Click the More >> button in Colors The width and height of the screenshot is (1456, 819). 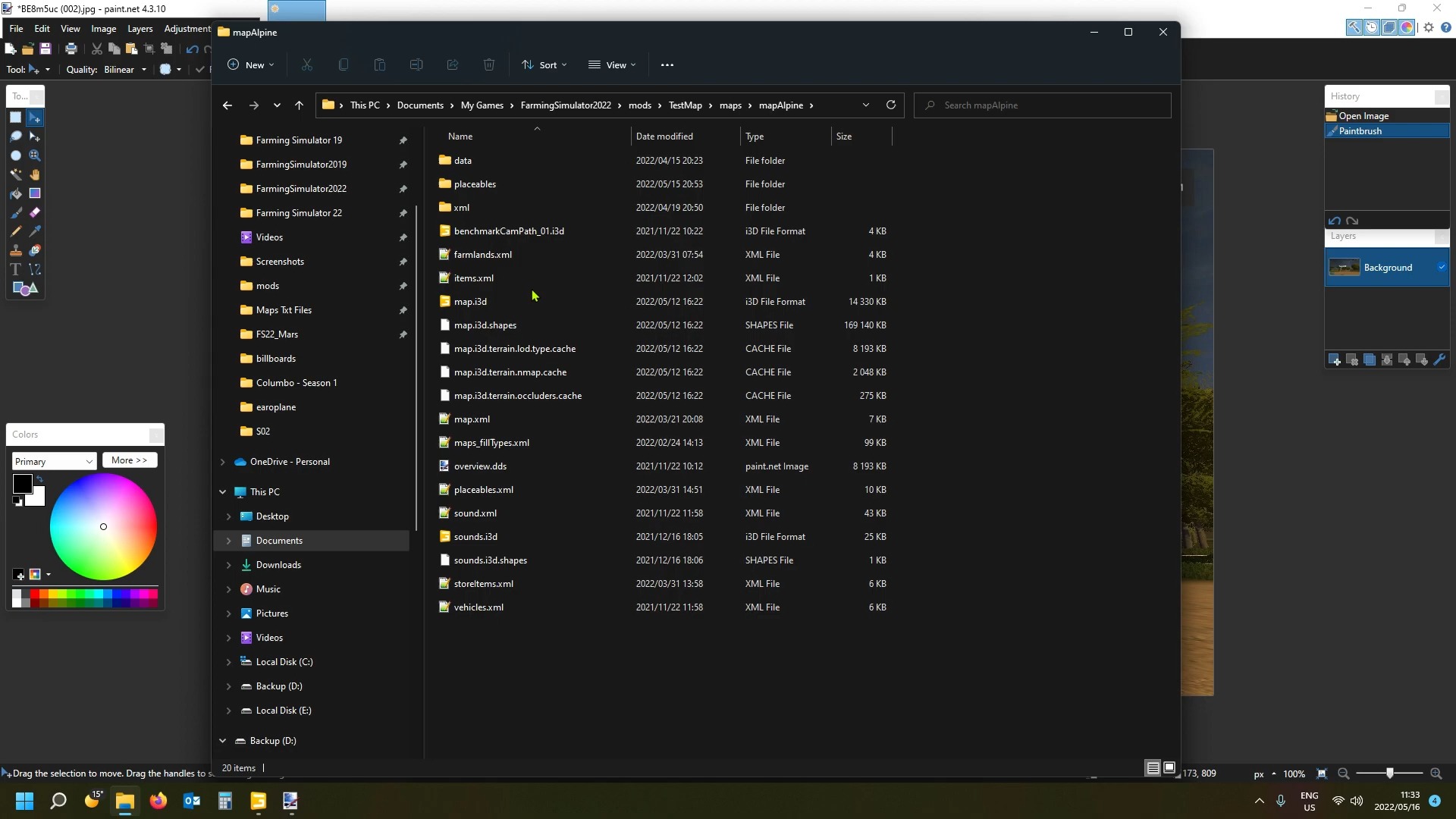pyautogui.click(x=130, y=460)
